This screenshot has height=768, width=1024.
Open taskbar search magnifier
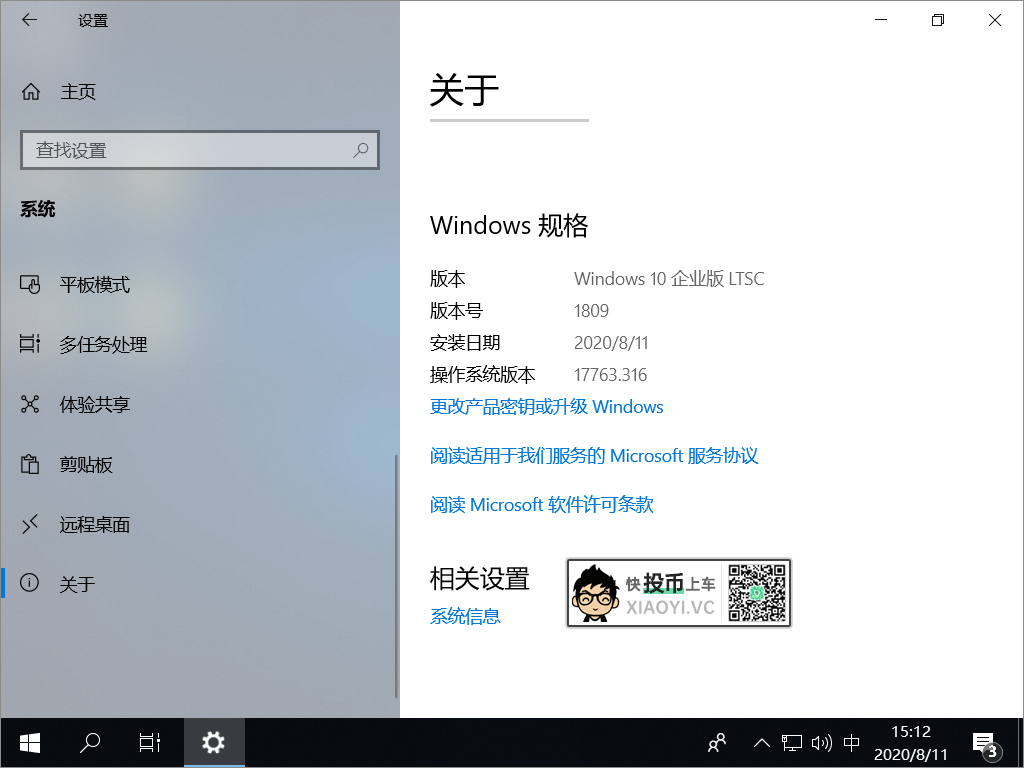[90, 743]
